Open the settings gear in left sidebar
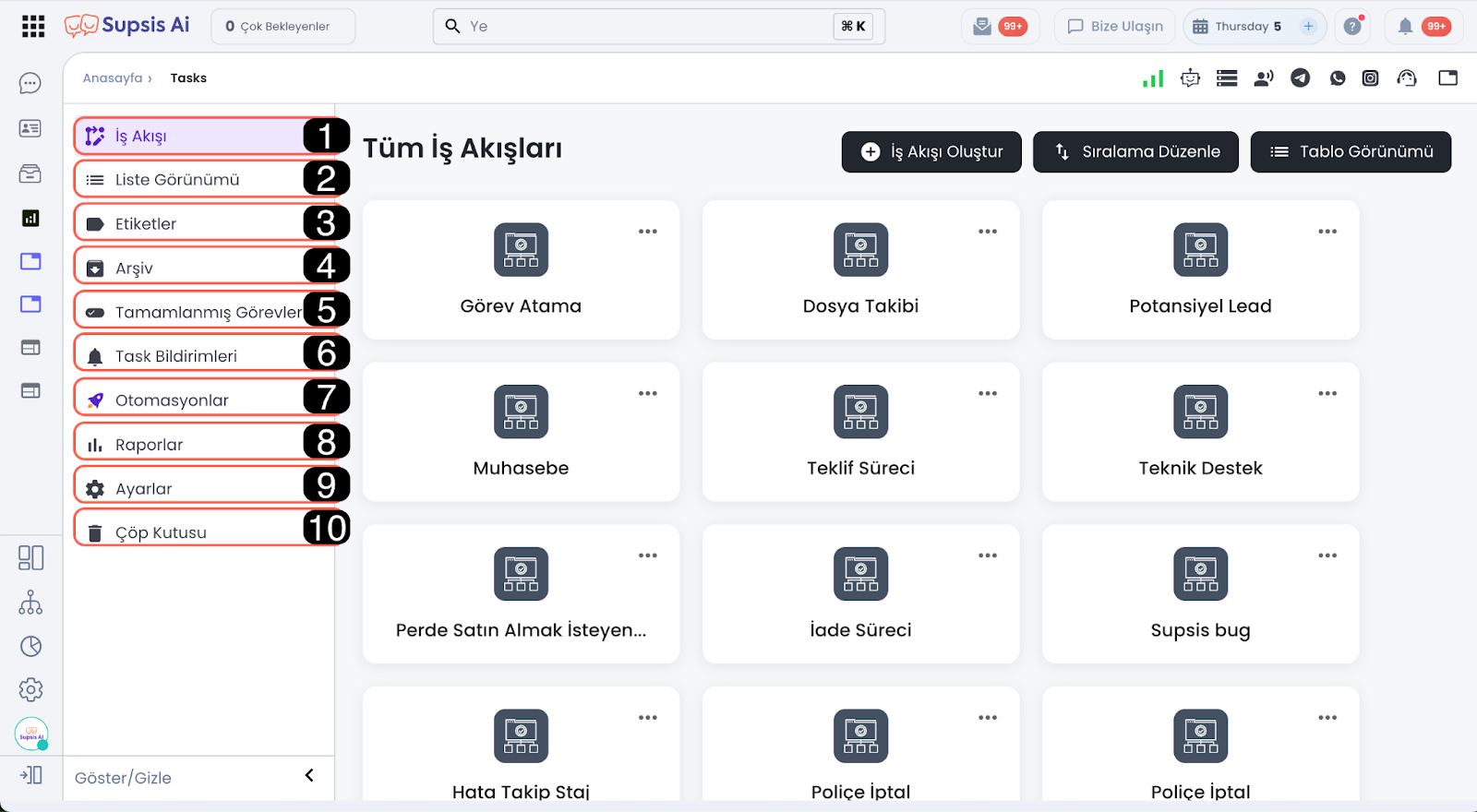The image size is (1477, 812). click(x=30, y=689)
